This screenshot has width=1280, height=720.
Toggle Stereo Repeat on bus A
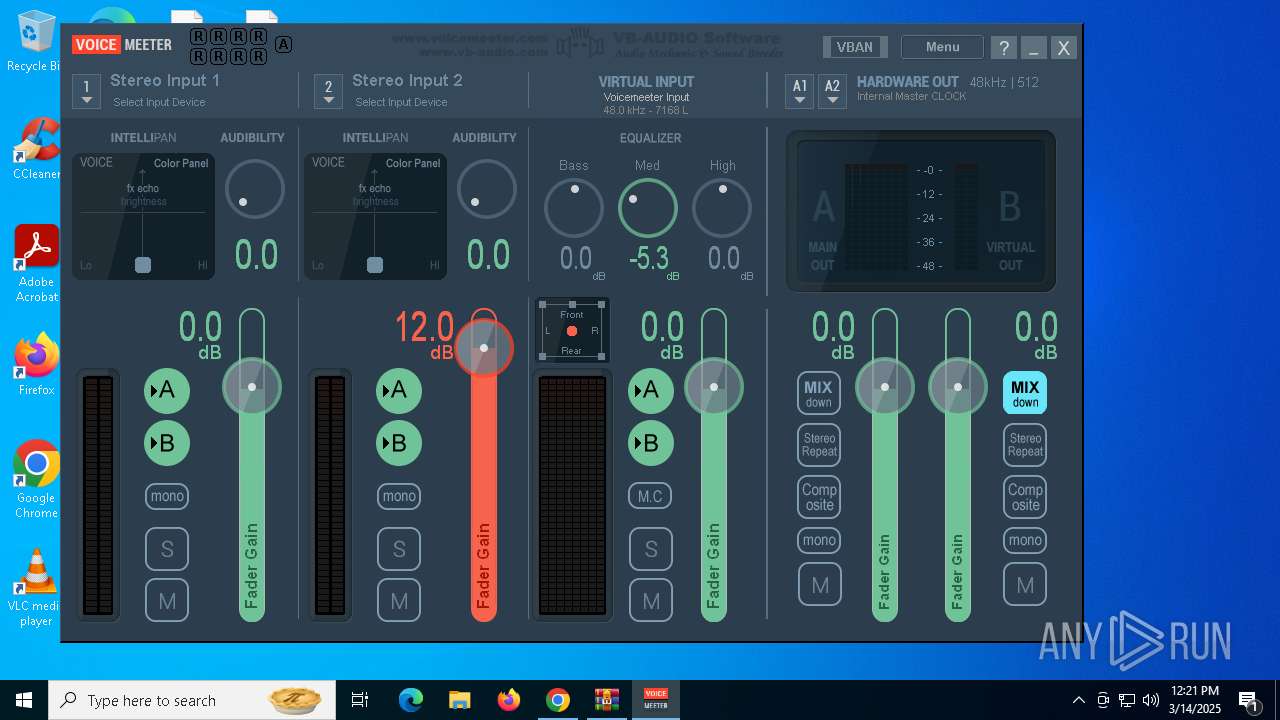(x=819, y=445)
